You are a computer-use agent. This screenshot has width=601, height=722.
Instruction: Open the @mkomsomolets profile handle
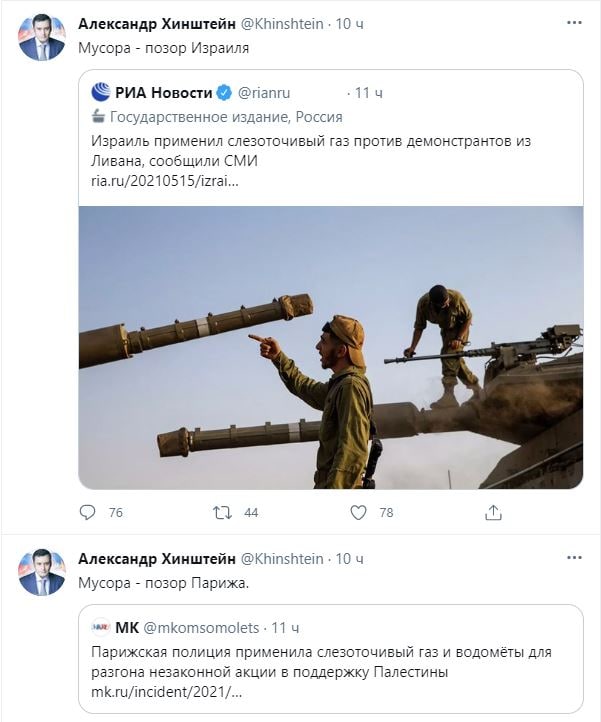202,628
